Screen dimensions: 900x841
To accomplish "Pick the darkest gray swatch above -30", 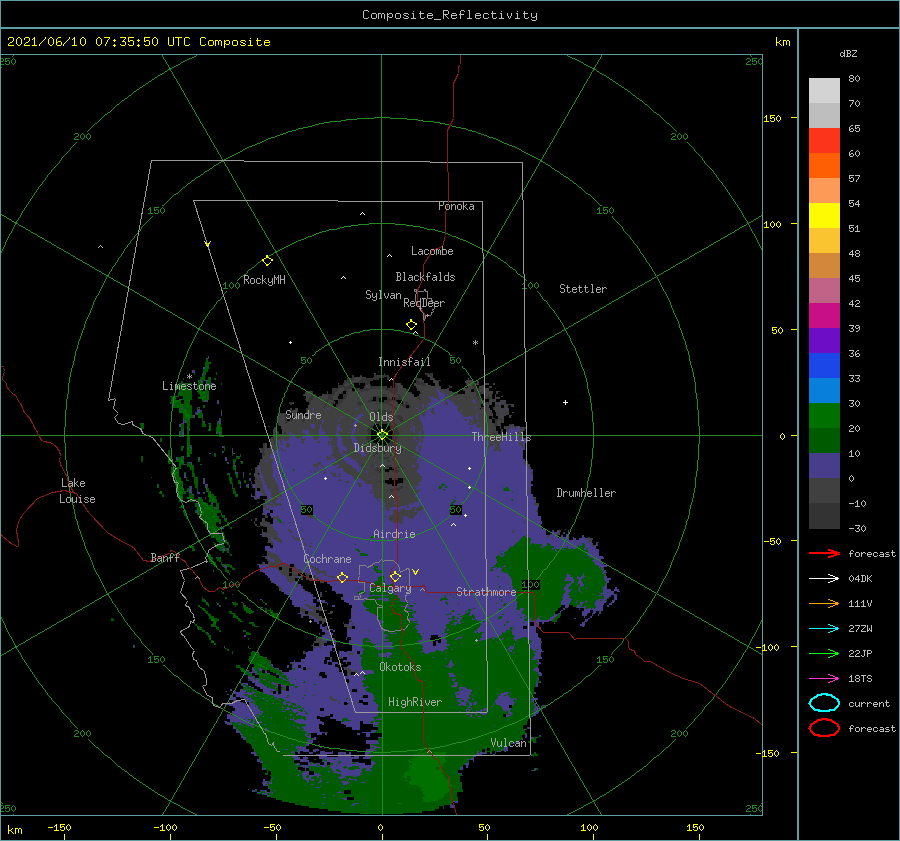I will (824, 516).
